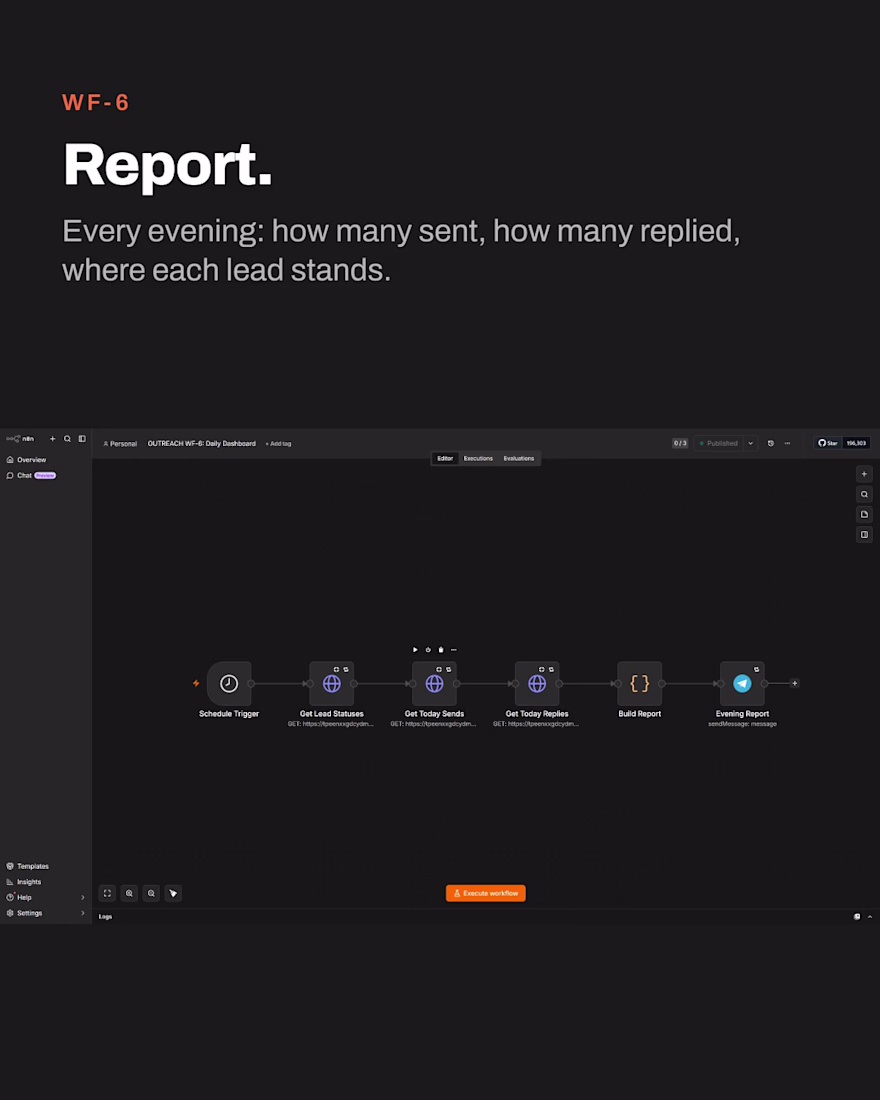Run the Get Today Sends node with play icon
The height and width of the screenshot is (1100, 880).
click(x=415, y=650)
